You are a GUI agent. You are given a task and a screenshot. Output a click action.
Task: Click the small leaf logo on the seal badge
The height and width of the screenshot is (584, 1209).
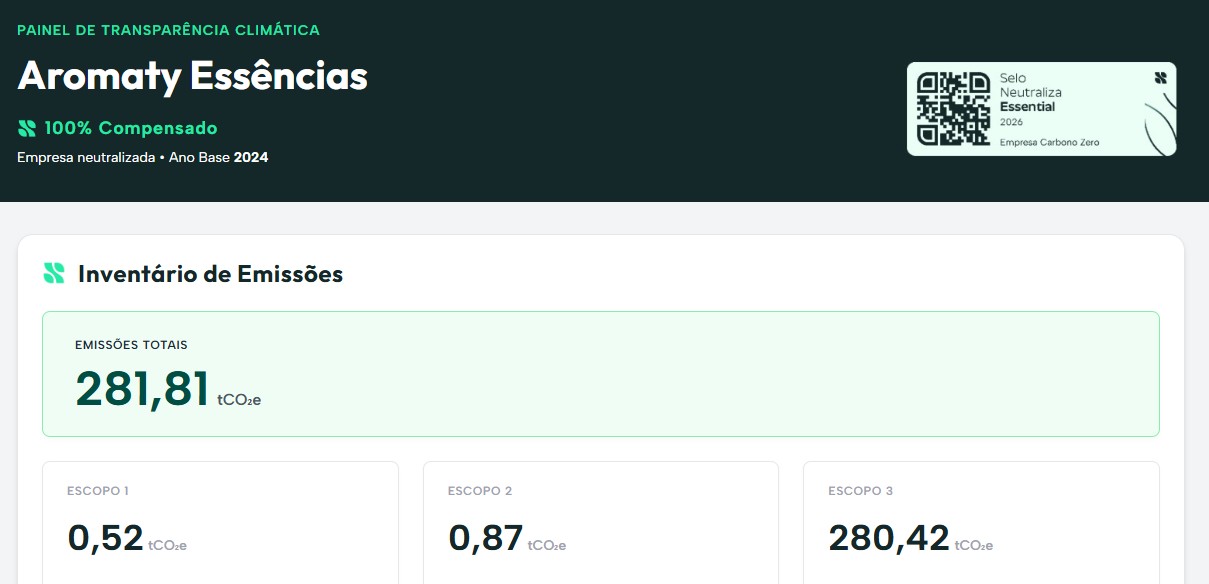tap(1160, 77)
